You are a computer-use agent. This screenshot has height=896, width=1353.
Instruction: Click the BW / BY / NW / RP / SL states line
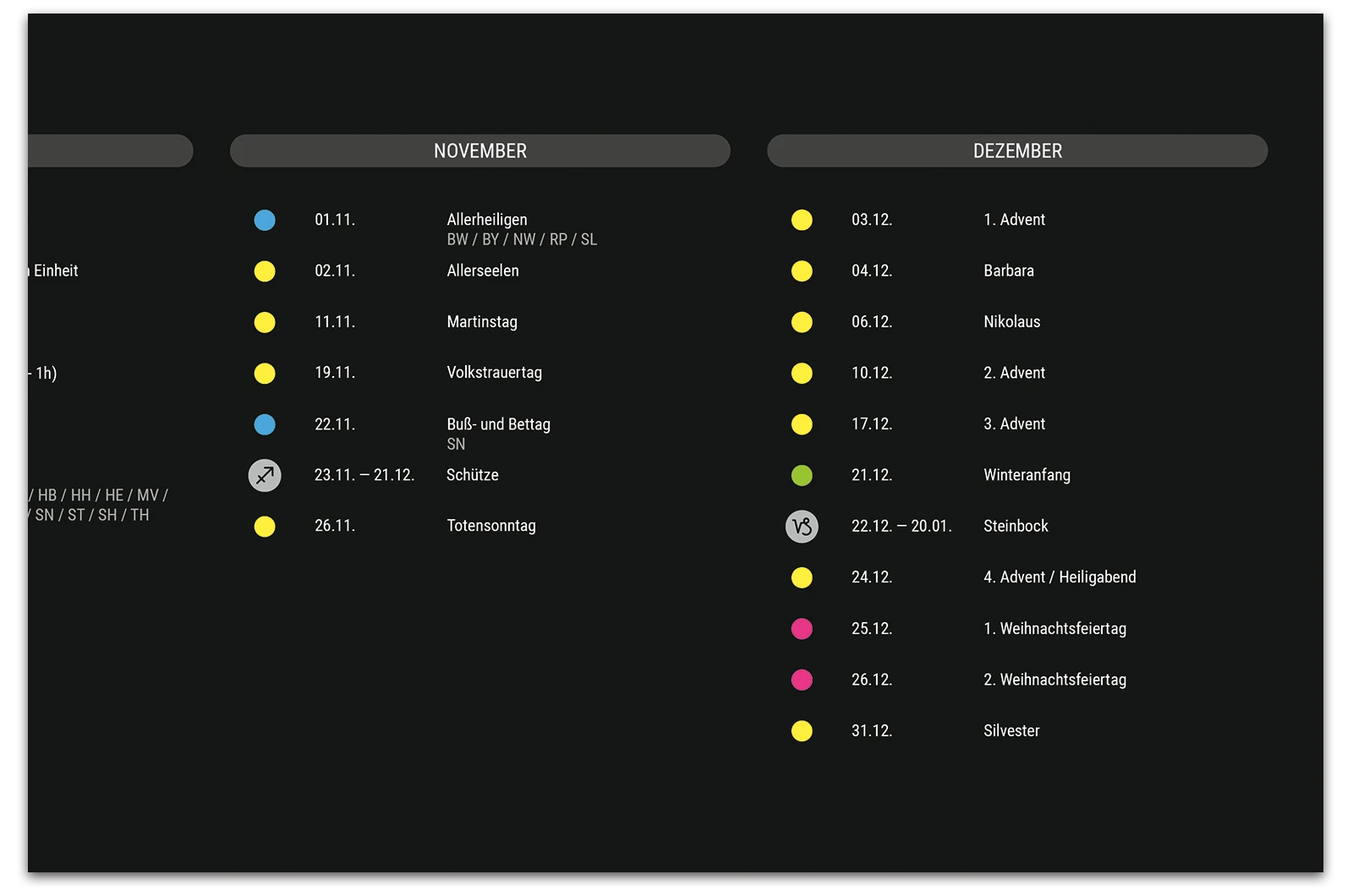[522, 240]
